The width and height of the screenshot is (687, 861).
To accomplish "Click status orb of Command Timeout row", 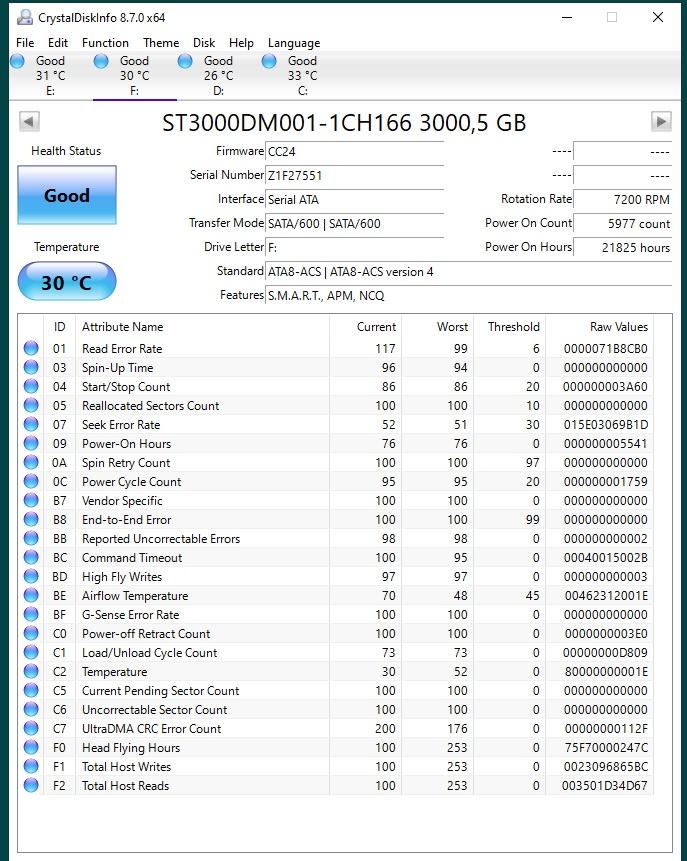I will (x=31, y=557).
